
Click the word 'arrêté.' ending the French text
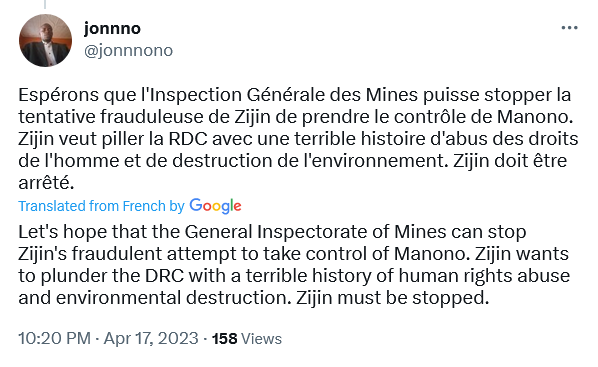pos(46,184)
